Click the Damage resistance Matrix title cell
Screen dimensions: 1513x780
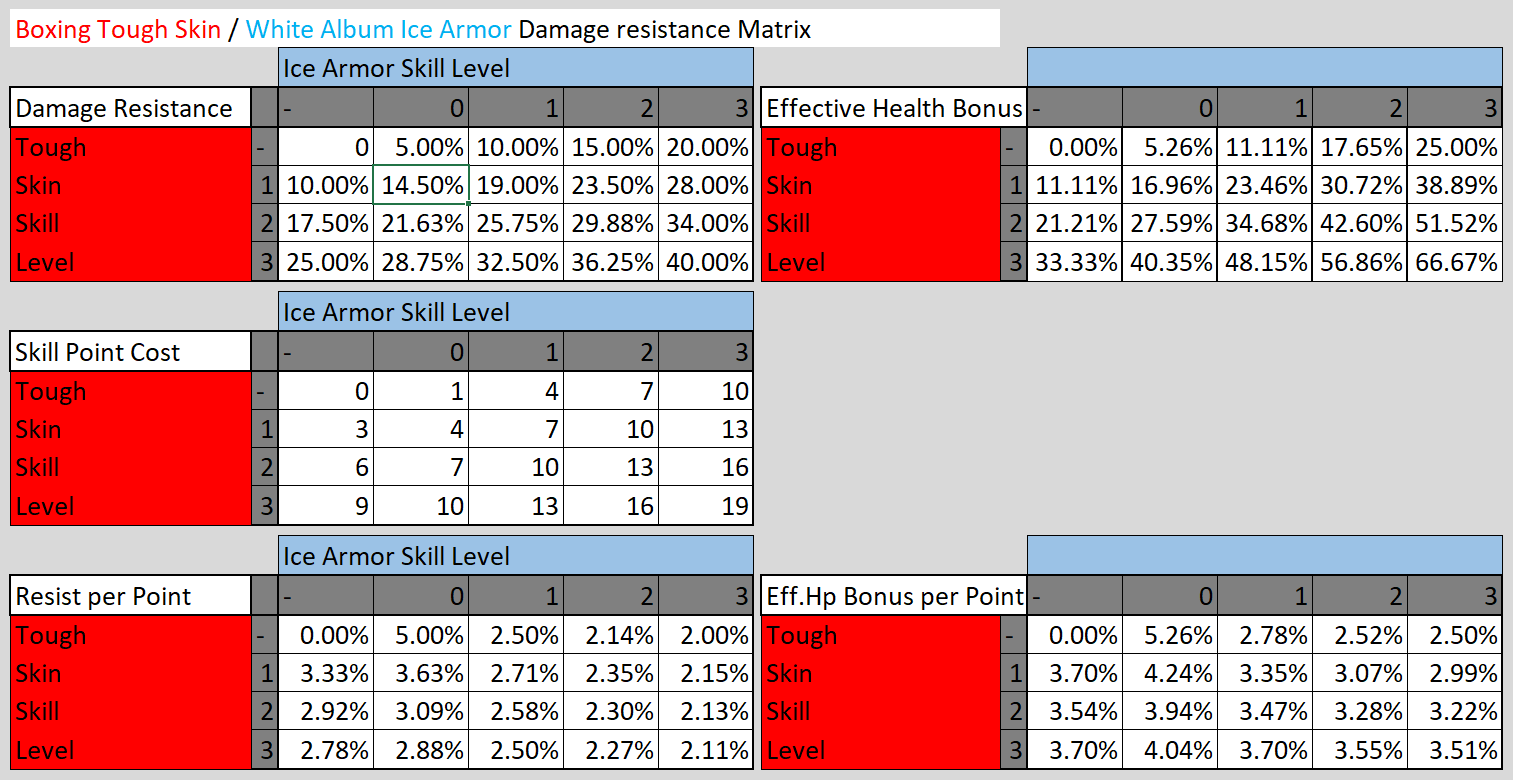tap(505, 29)
